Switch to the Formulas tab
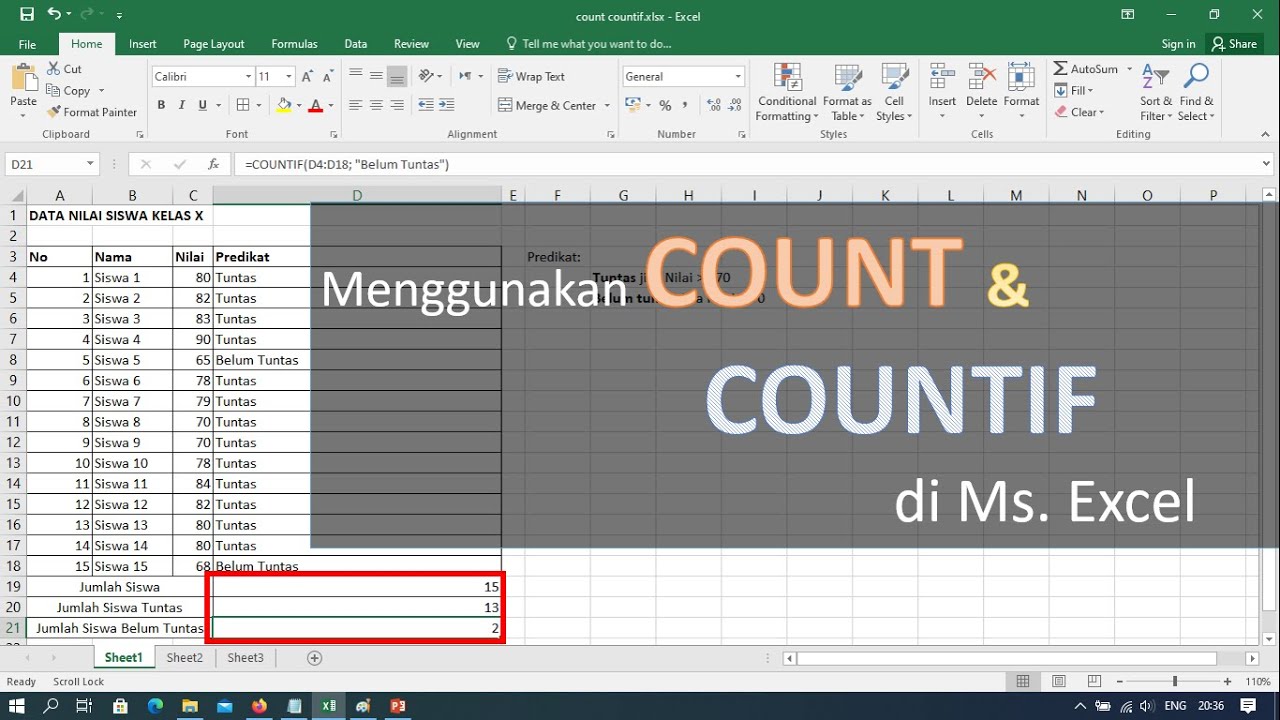1280x720 pixels. 294,44
